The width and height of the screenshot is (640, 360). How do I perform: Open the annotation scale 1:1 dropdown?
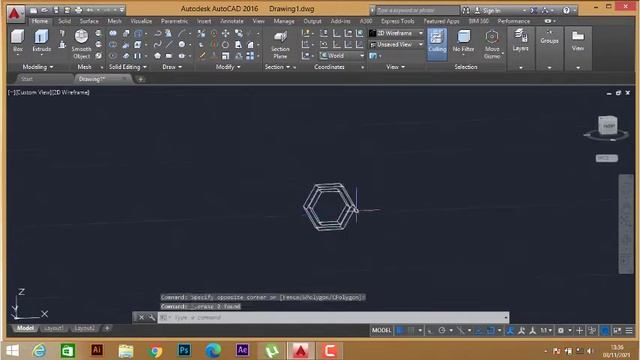[x=546, y=330]
